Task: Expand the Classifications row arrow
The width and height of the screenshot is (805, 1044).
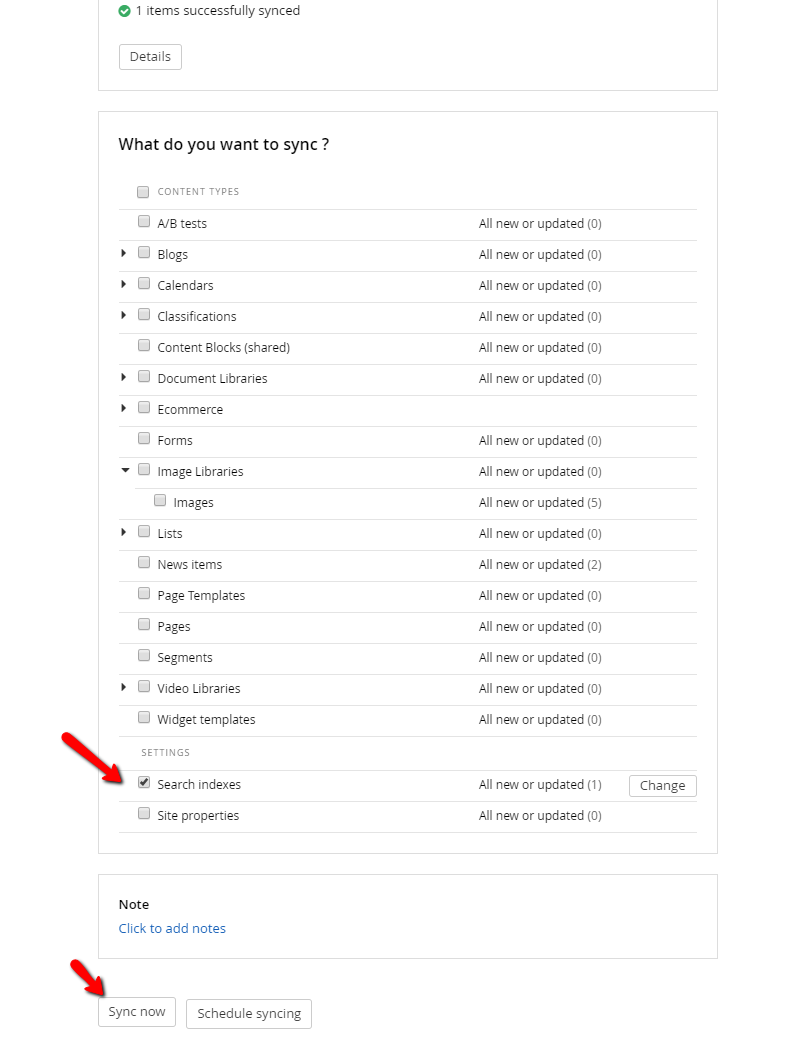Action: tap(124, 315)
